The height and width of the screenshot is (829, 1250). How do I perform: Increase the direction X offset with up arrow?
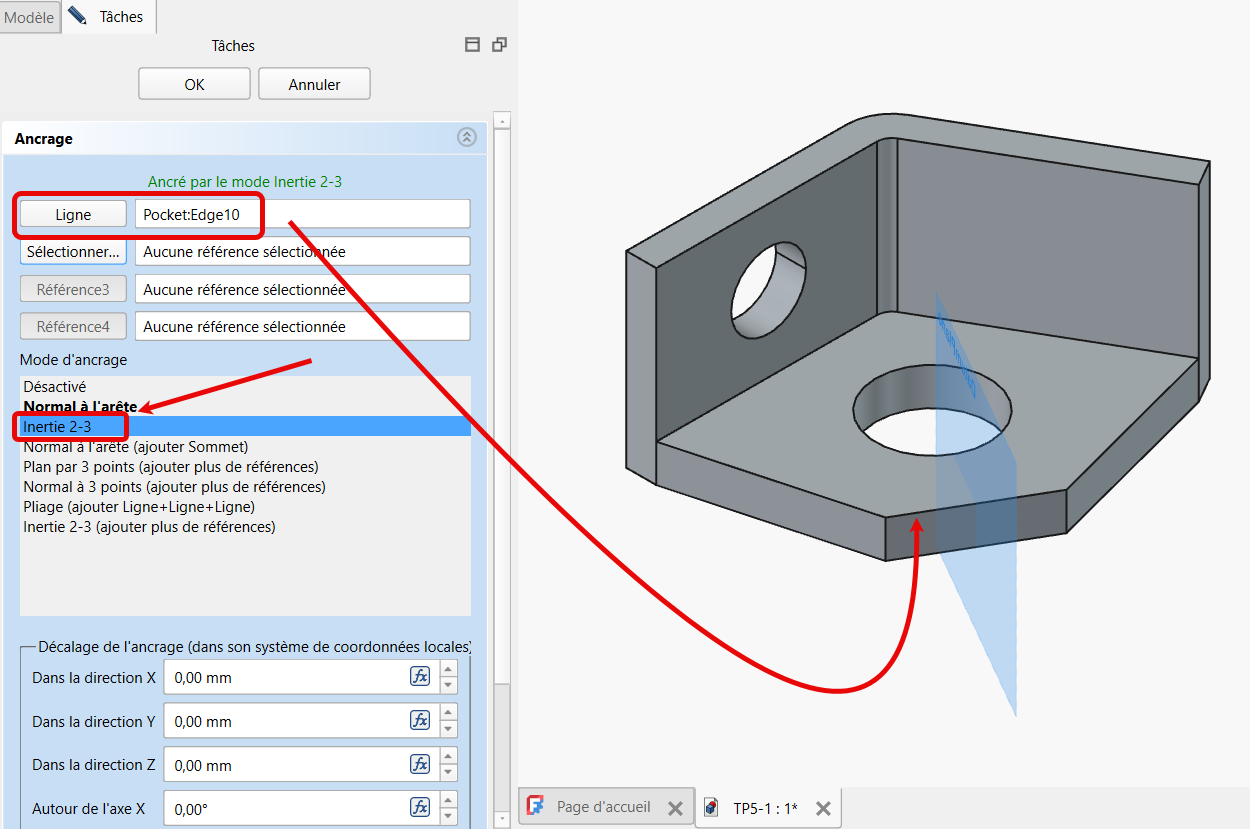pos(449,670)
